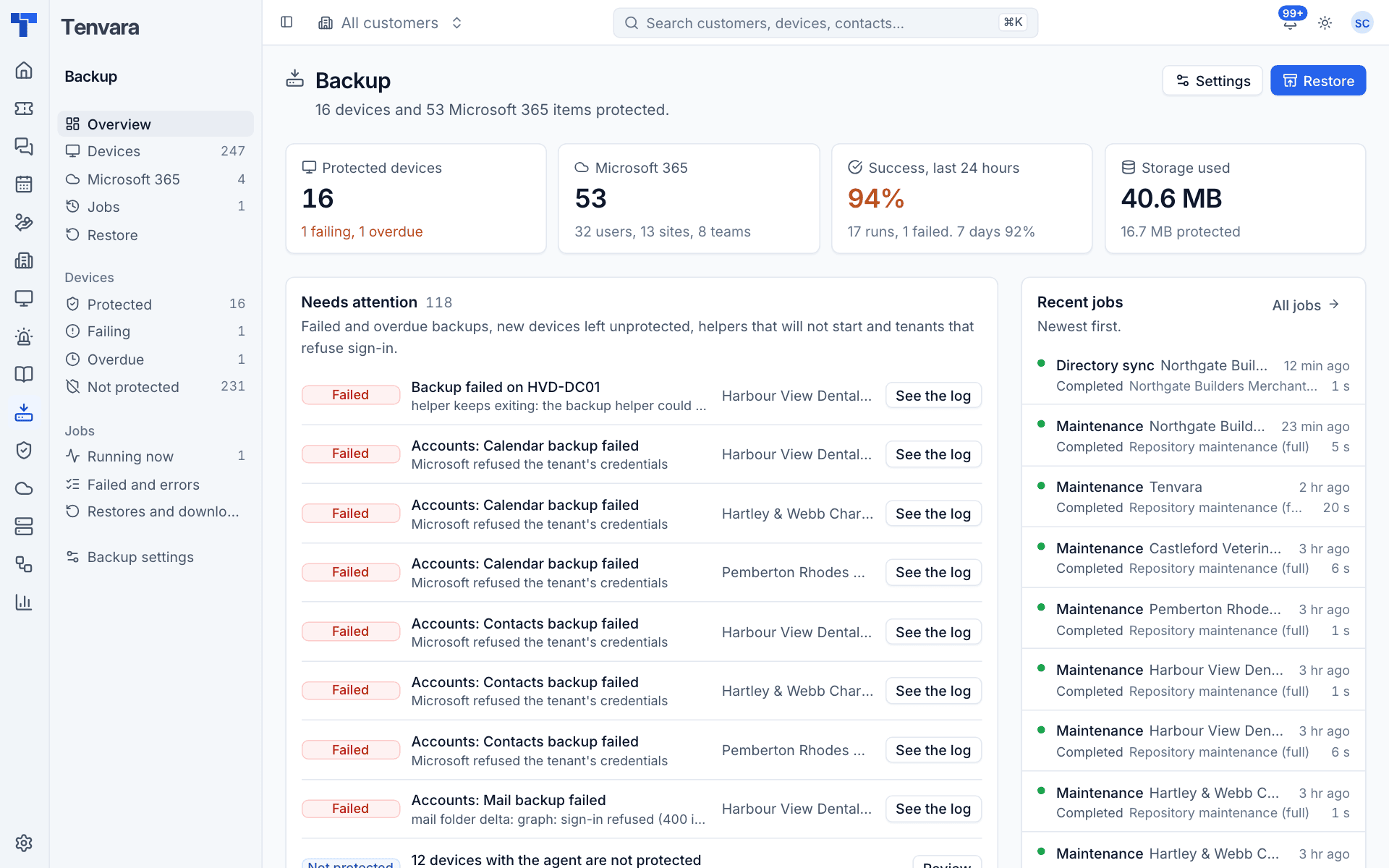The height and width of the screenshot is (868, 1389).
Task: Click '1 failing, 1 overdue' text
Action: tap(362, 231)
